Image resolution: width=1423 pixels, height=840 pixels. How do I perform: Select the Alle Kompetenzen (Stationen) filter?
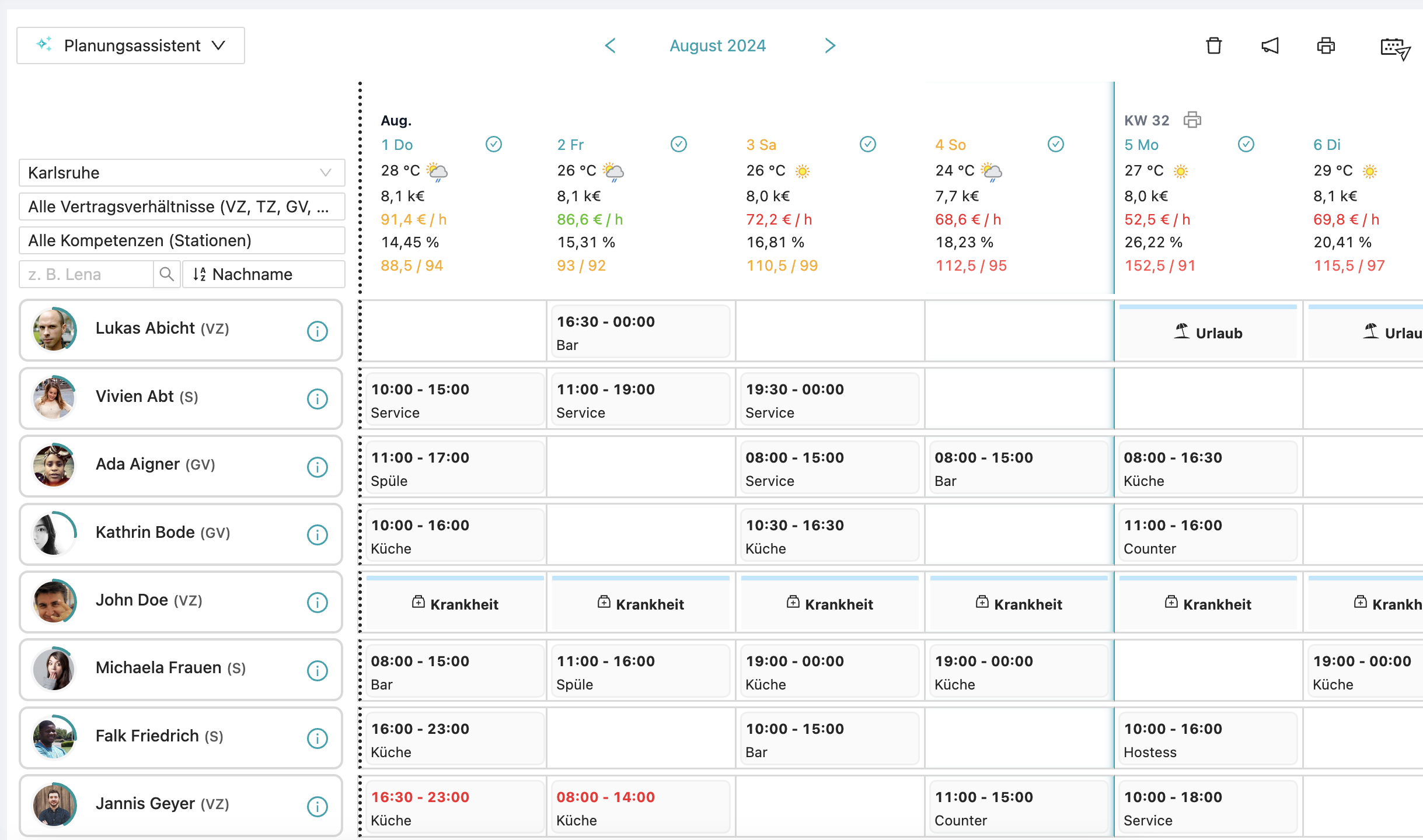tap(181, 240)
